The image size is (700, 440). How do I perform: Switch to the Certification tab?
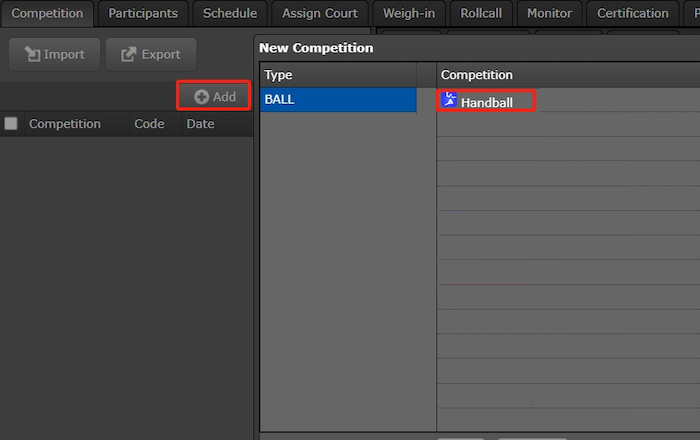pos(632,13)
